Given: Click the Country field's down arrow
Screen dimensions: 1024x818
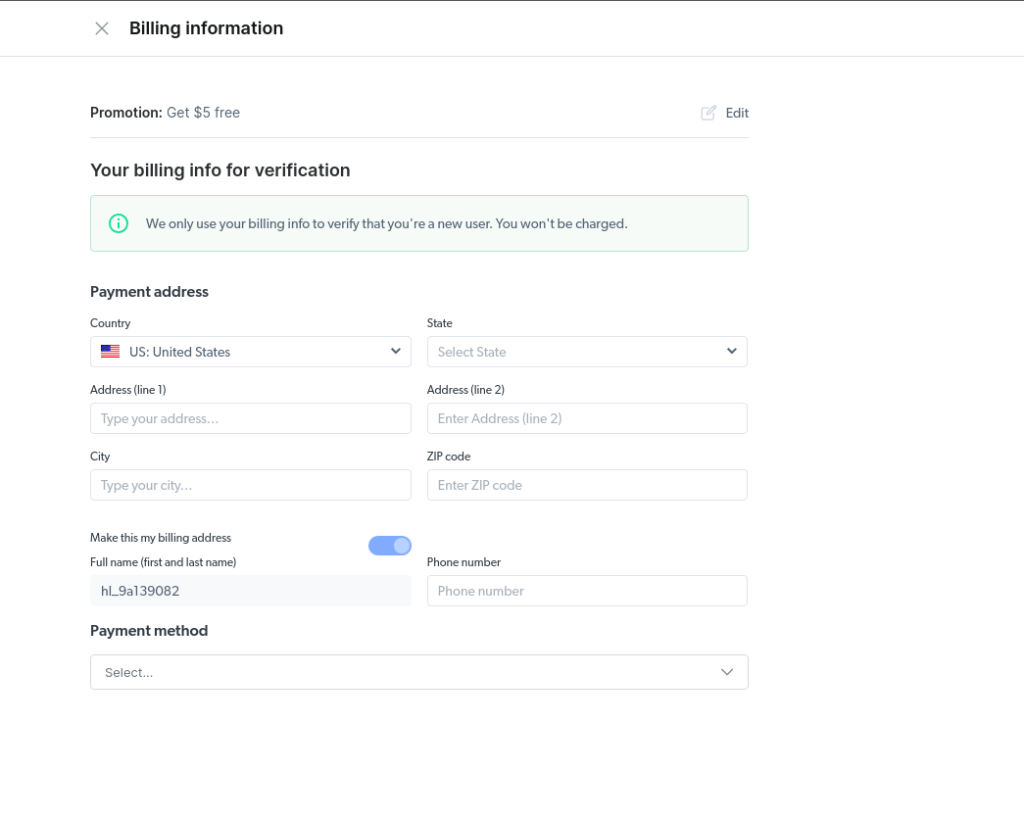Looking at the screenshot, I should (x=395, y=351).
